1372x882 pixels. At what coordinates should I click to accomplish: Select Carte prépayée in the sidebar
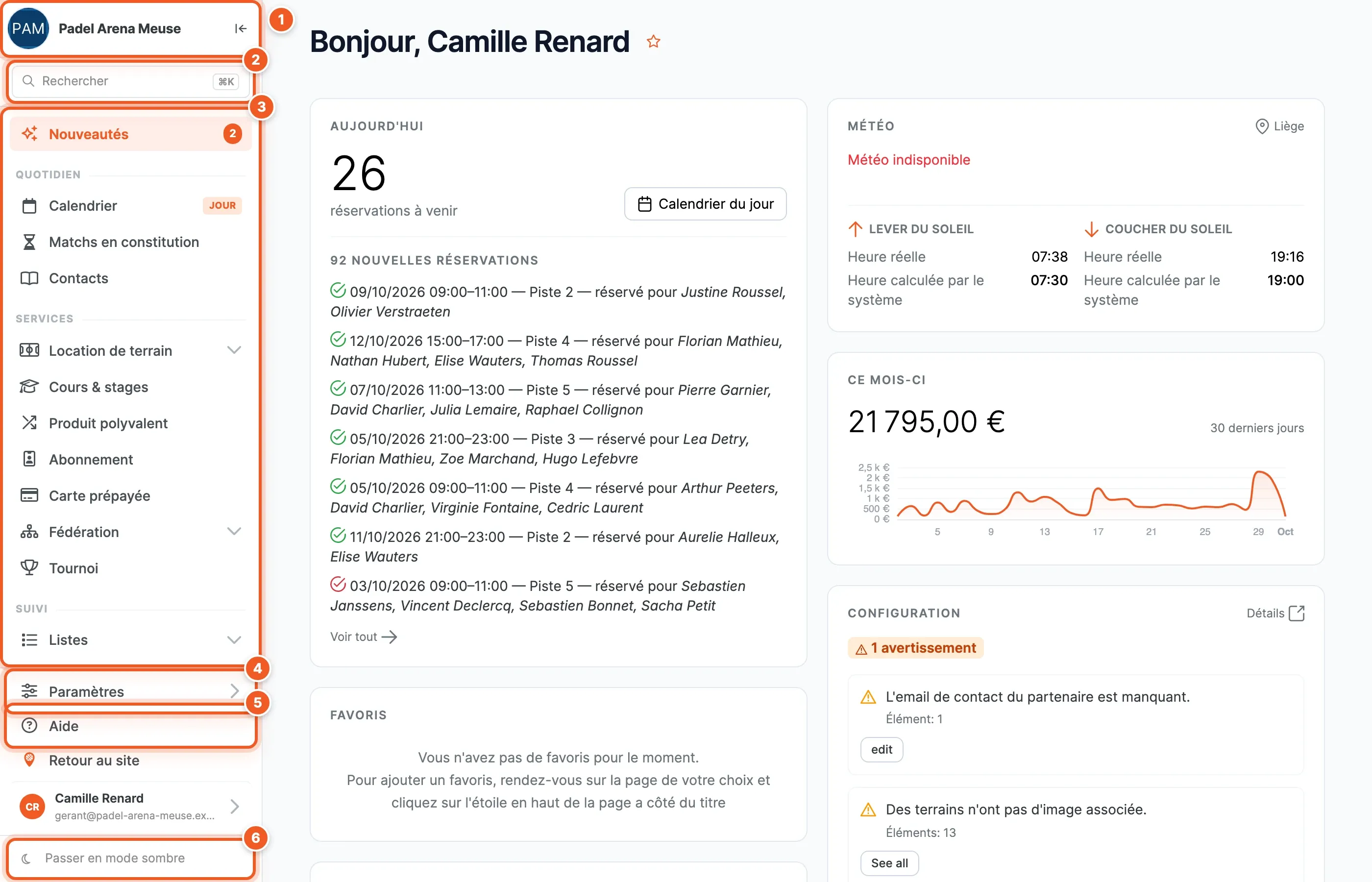point(130,495)
